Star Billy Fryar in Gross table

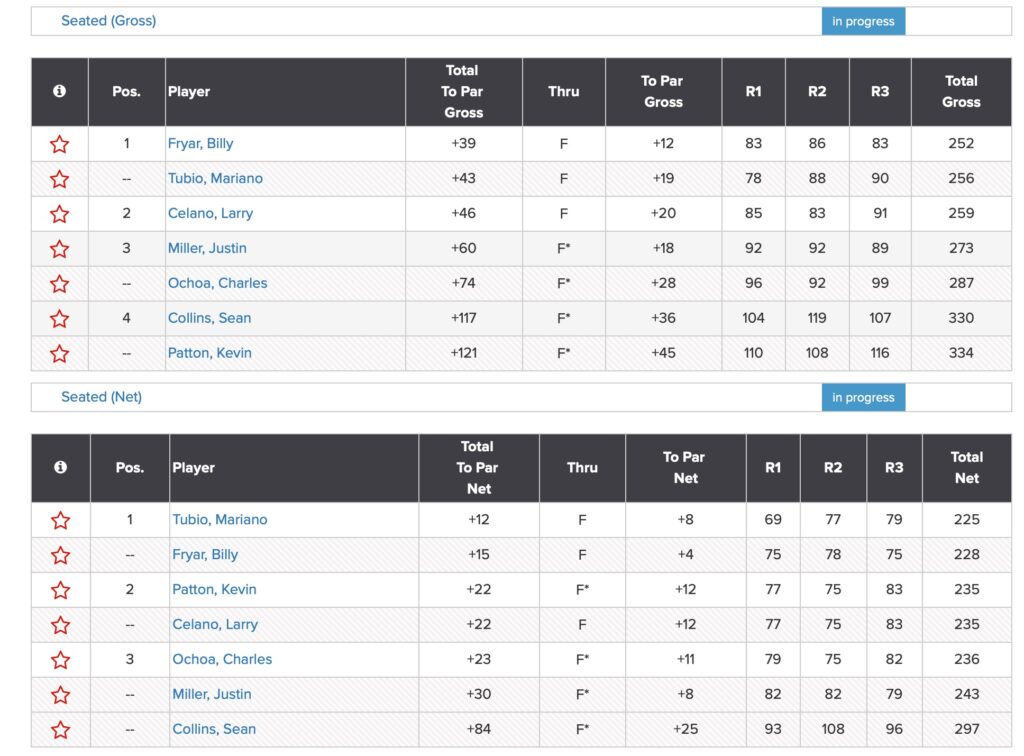click(x=60, y=144)
